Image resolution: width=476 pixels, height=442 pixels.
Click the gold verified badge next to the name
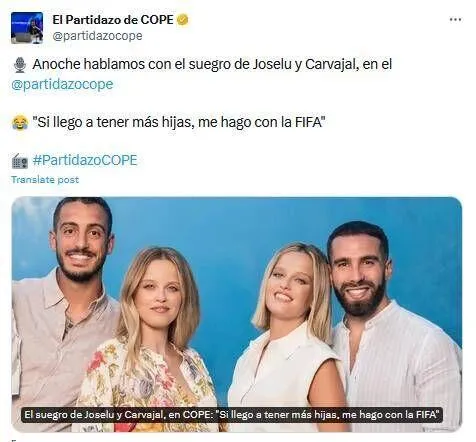182,20
